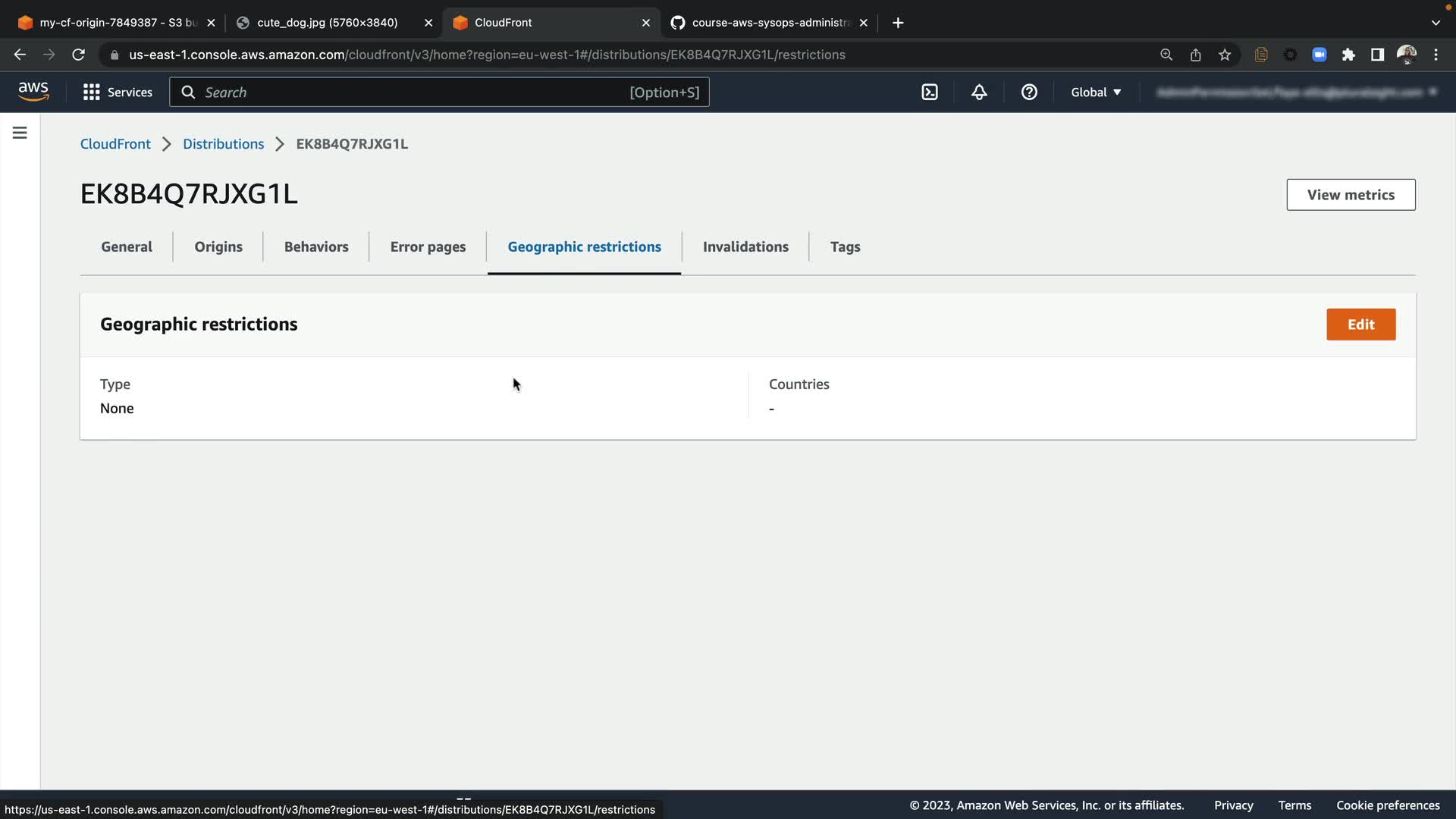This screenshot has width=1456, height=819.
Task: Open the notifications bell icon
Action: tap(979, 92)
